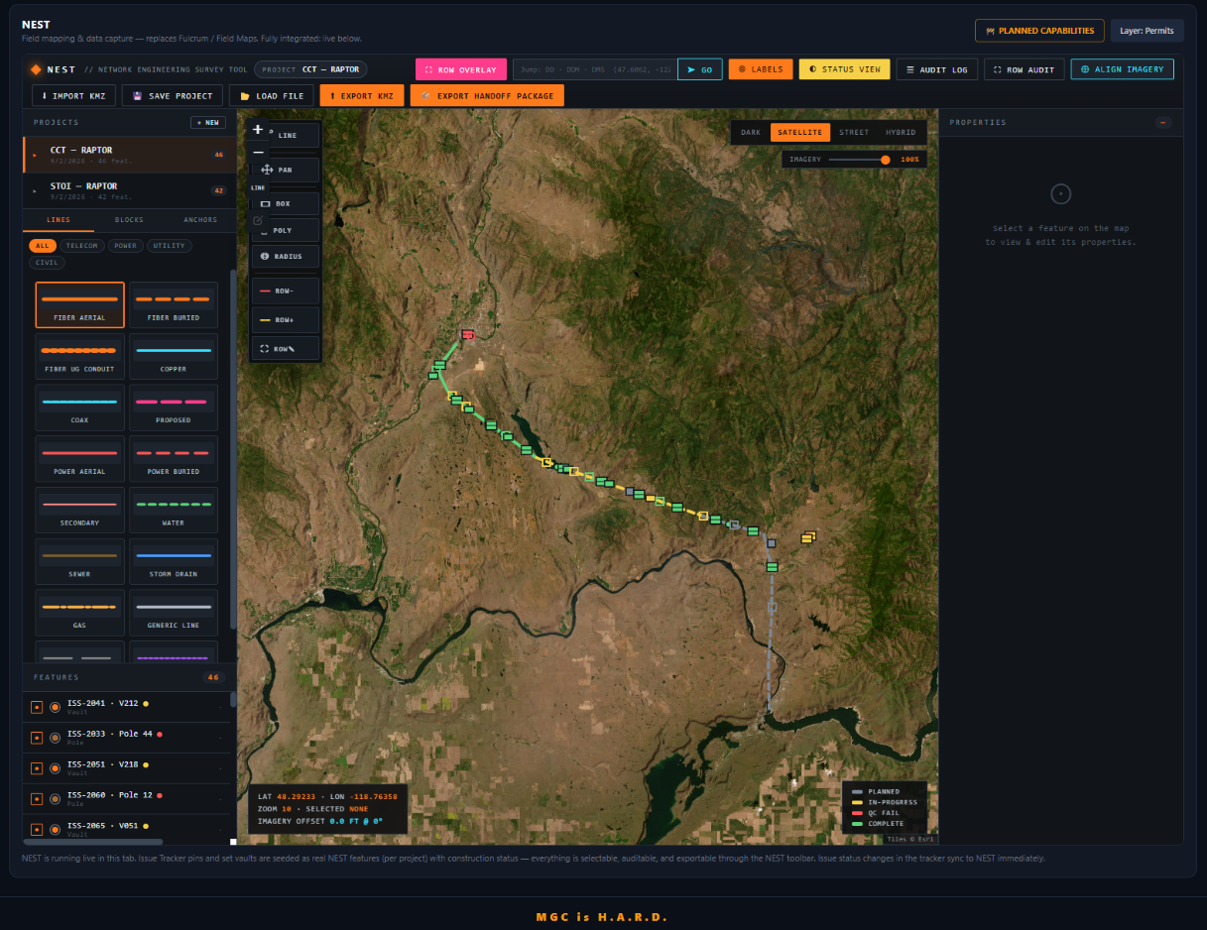Open the Layer: Permits selector
The height and width of the screenshot is (930, 1207).
tap(1147, 31)
